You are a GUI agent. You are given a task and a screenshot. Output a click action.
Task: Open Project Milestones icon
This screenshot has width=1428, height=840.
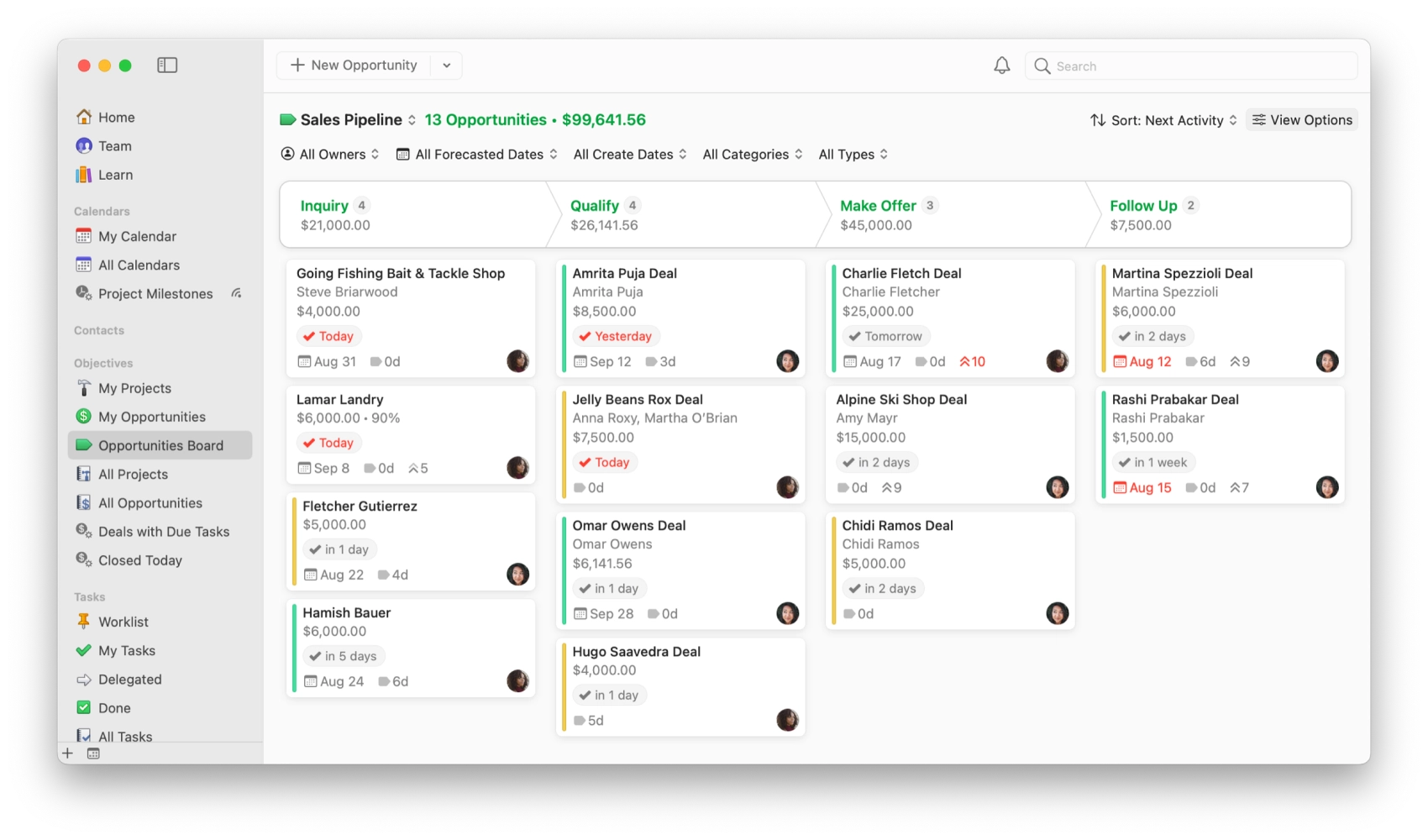pos(84,293)
